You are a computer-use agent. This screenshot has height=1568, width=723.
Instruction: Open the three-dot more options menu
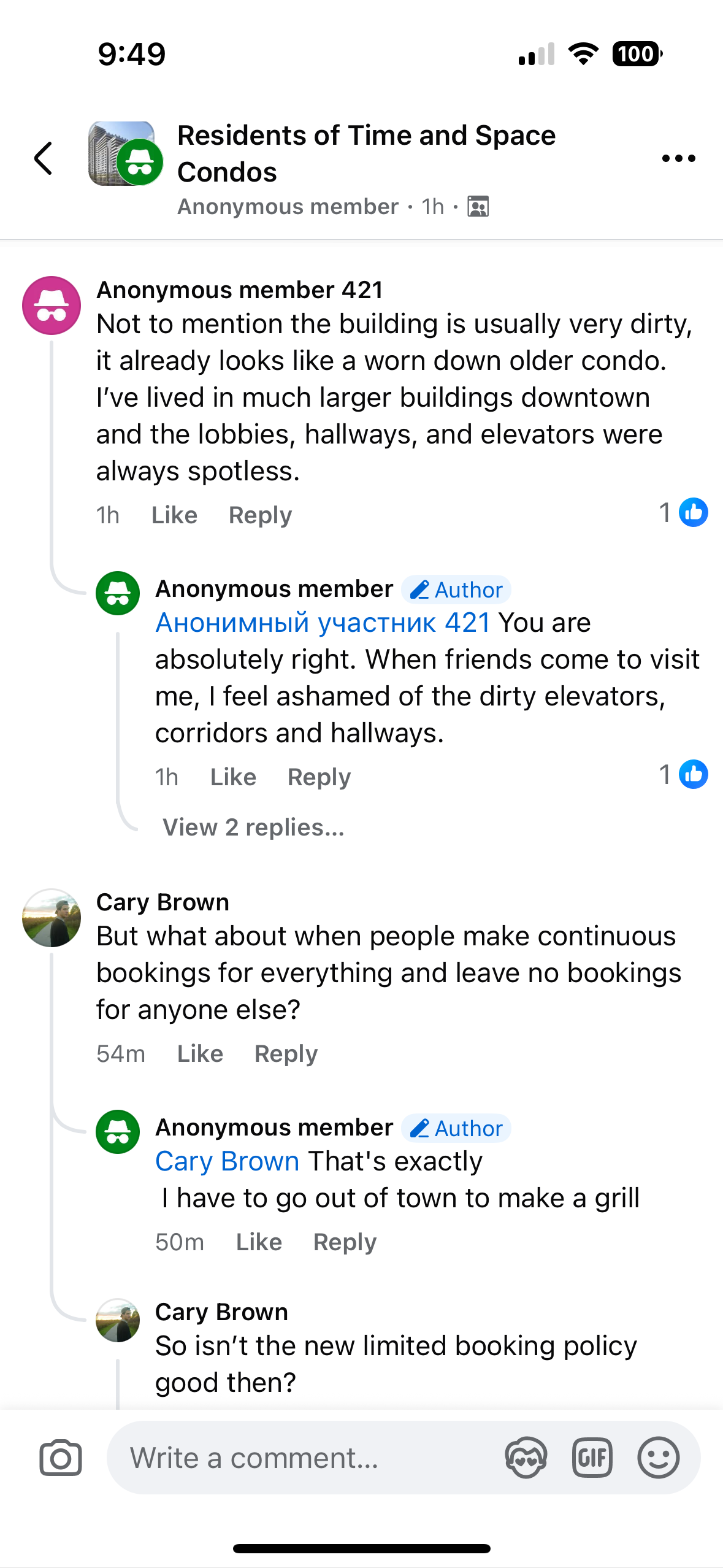[678, 158]
